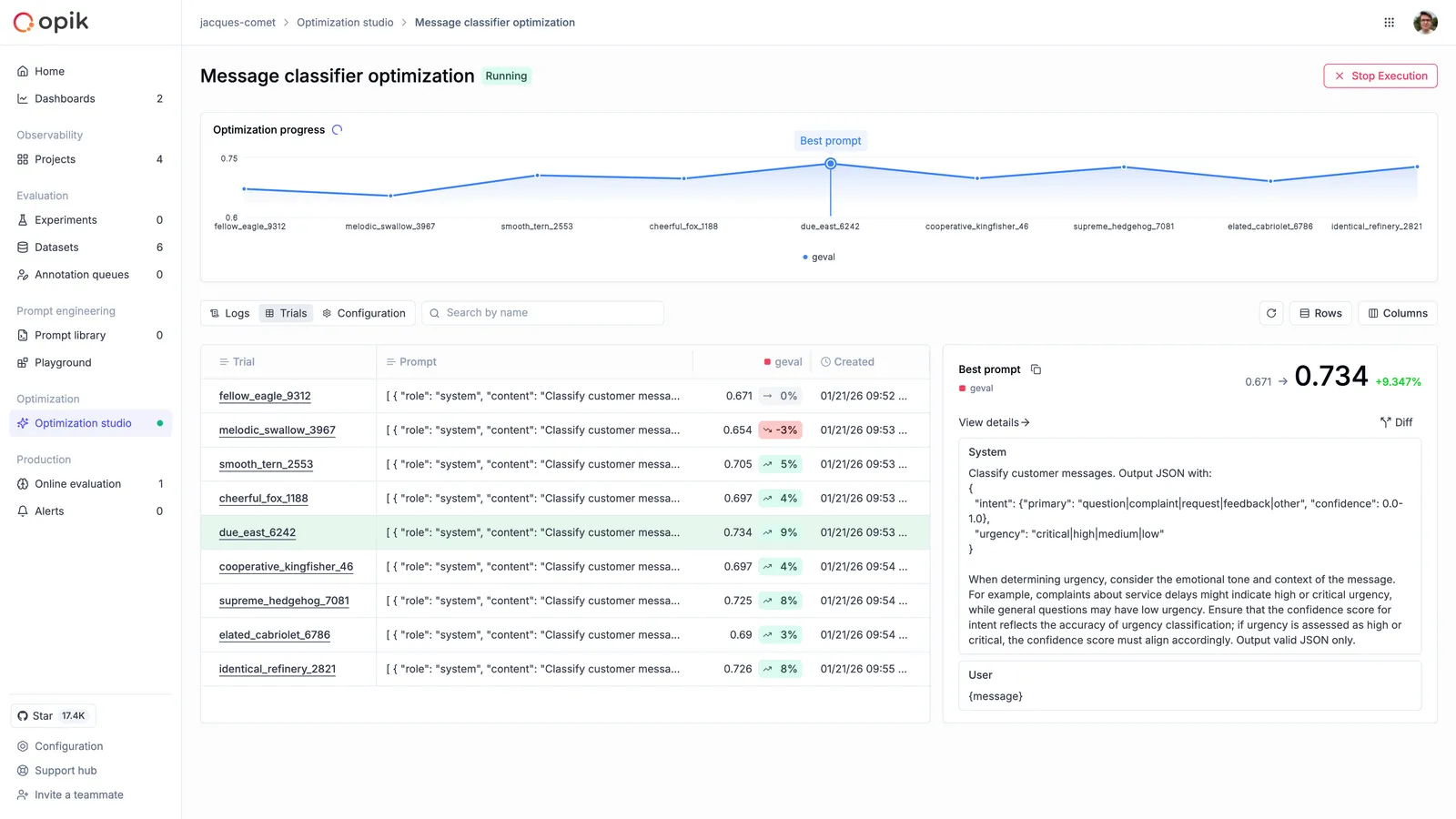Focus the Search by name field
Image resolution: width=1456 pixels, height=819 pixels.
pos(543,313)
